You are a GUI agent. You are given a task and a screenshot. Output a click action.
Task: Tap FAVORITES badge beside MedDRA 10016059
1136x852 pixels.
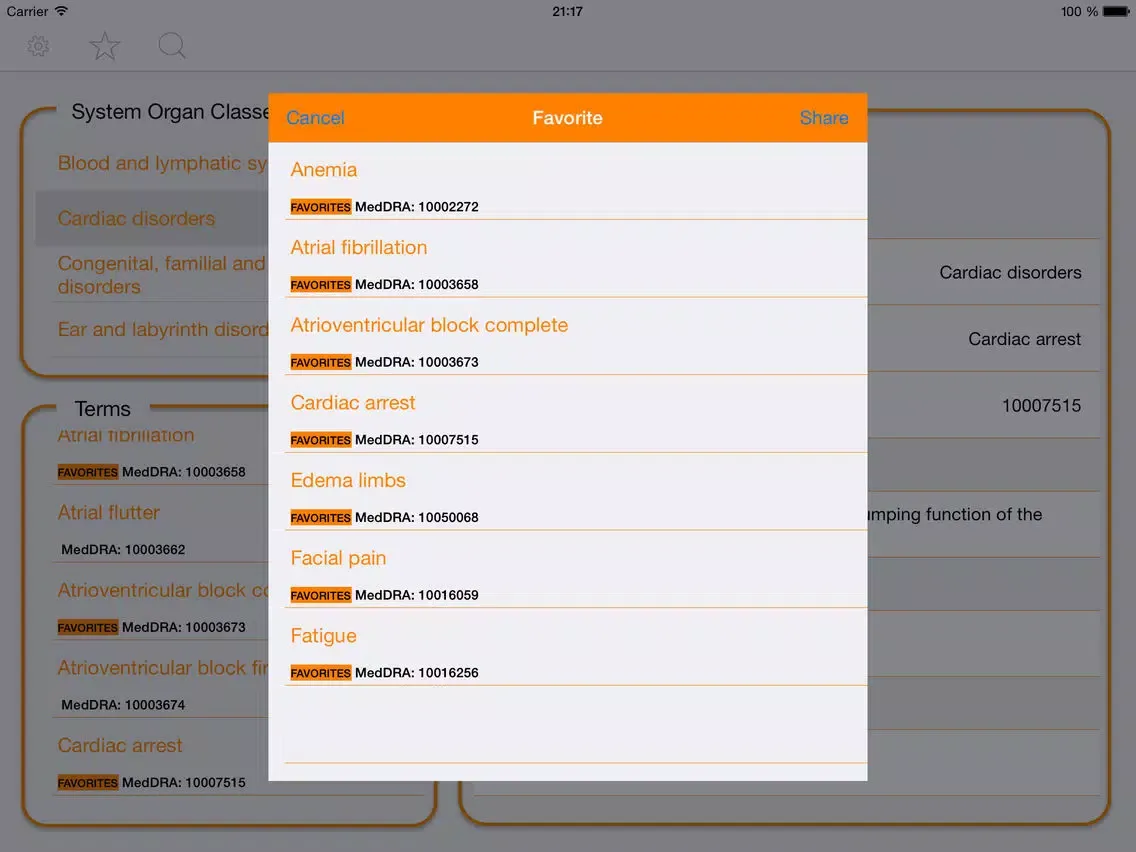click(x=320, y=595)
